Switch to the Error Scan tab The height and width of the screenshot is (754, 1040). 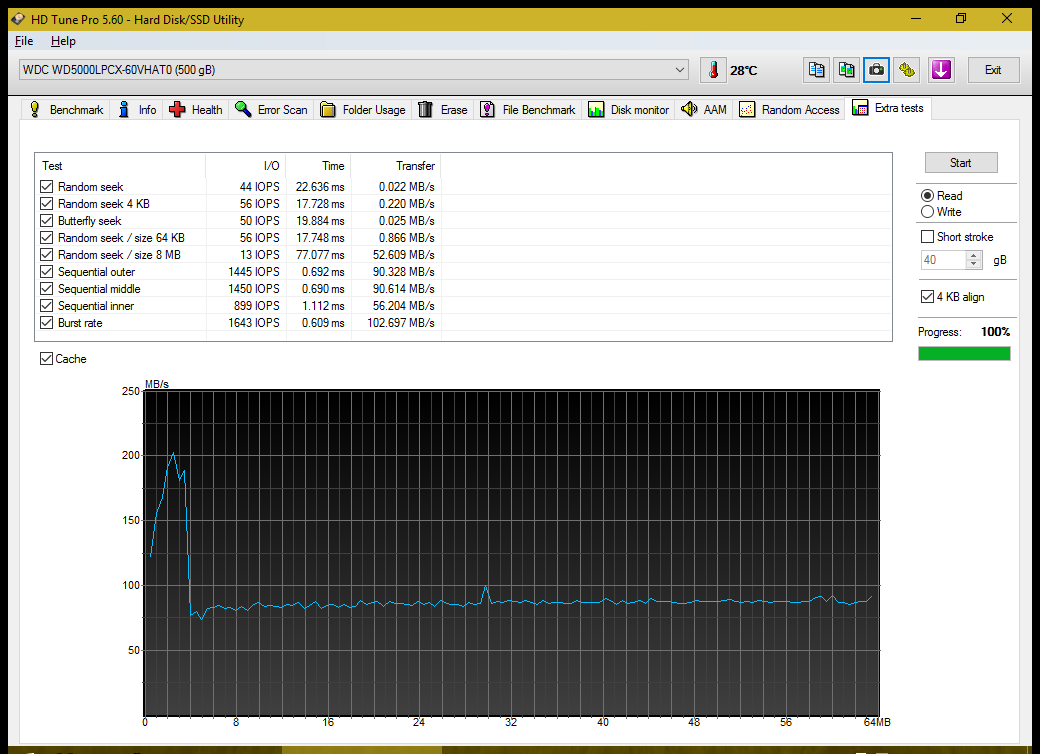[271, 109]
